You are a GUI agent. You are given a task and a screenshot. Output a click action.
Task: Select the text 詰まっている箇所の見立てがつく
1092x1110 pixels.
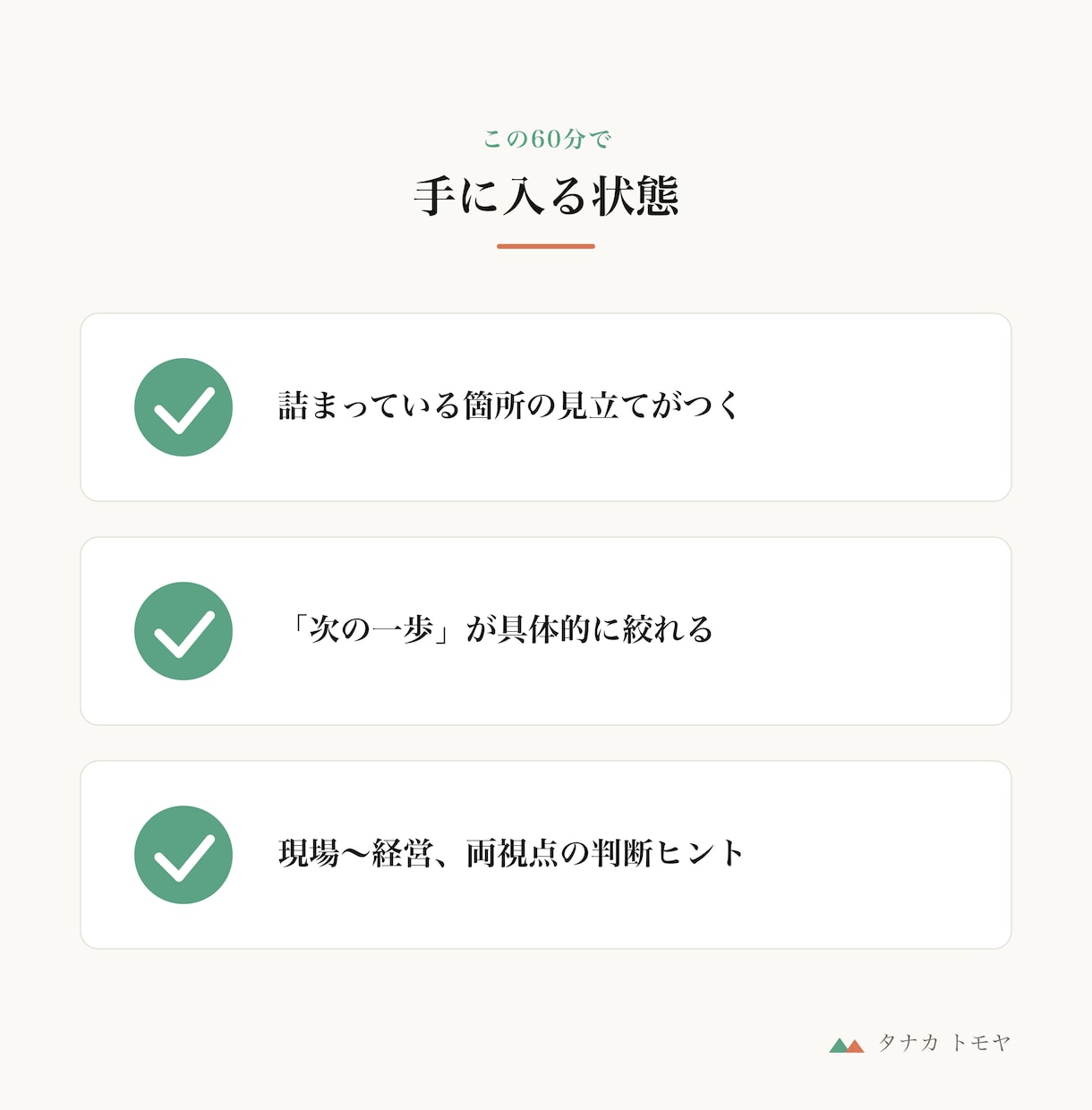[510, 406]
